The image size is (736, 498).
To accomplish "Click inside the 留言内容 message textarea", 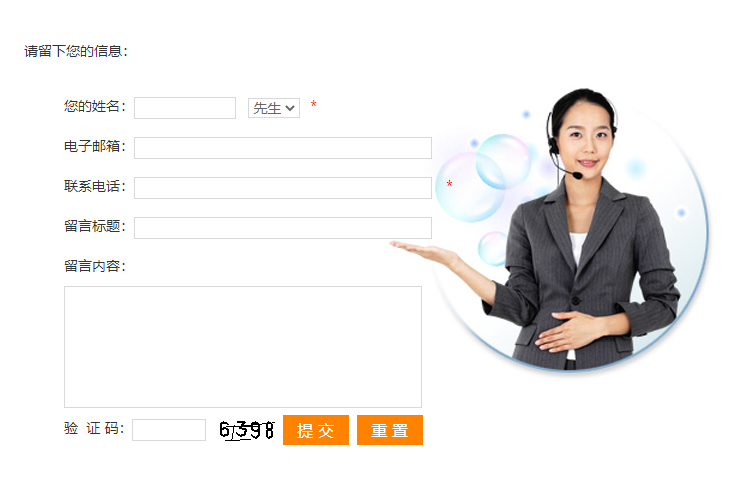I will pos(243,347).
